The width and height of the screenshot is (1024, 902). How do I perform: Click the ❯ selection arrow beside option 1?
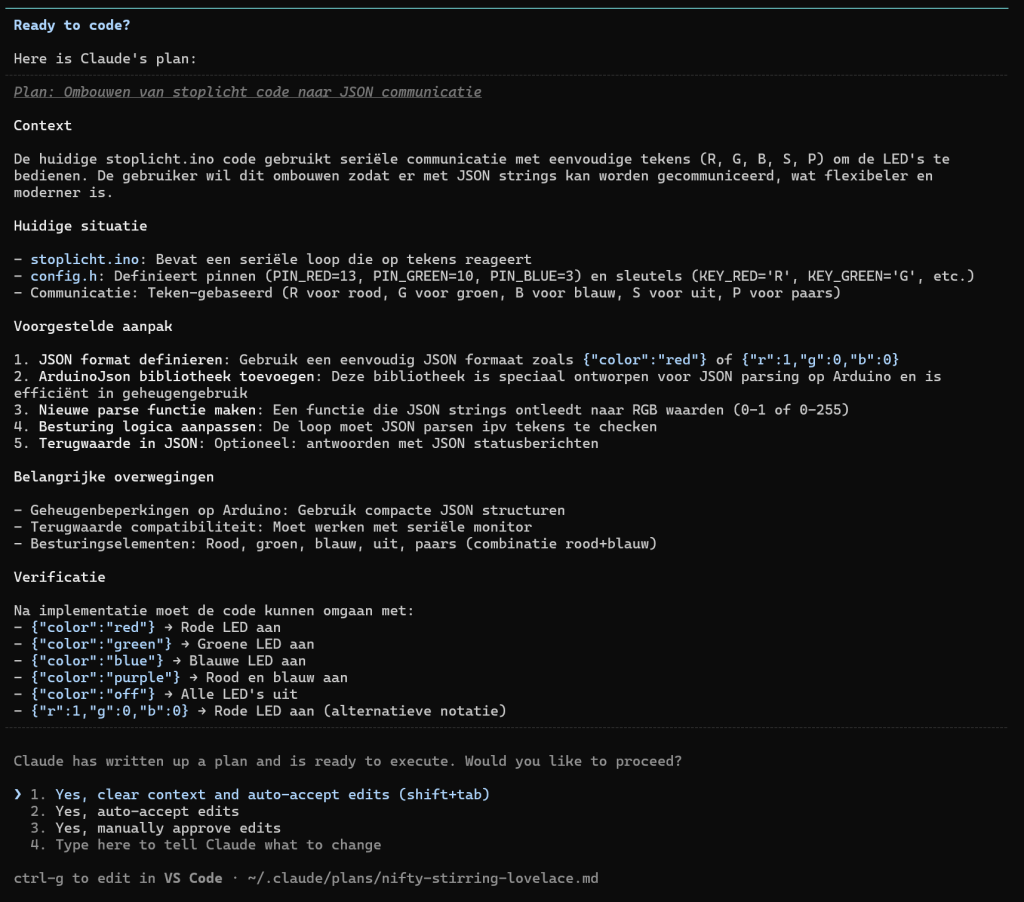coord(18,795)
